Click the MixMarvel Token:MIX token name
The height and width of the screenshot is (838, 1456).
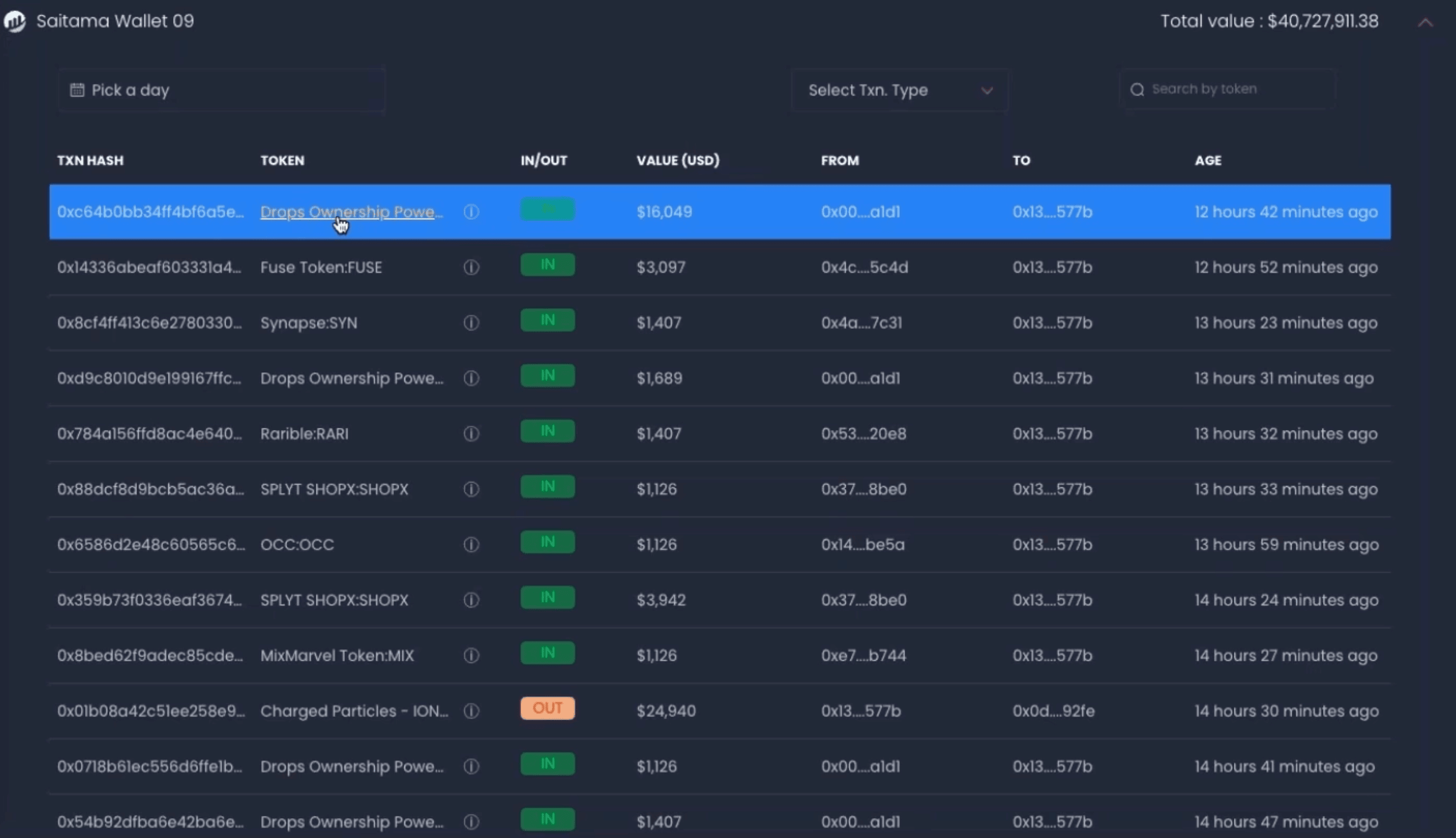click(337, 656)
